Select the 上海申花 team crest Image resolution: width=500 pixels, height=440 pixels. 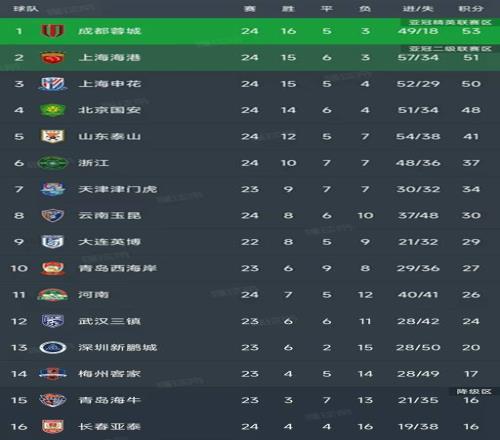pos(52,84)
